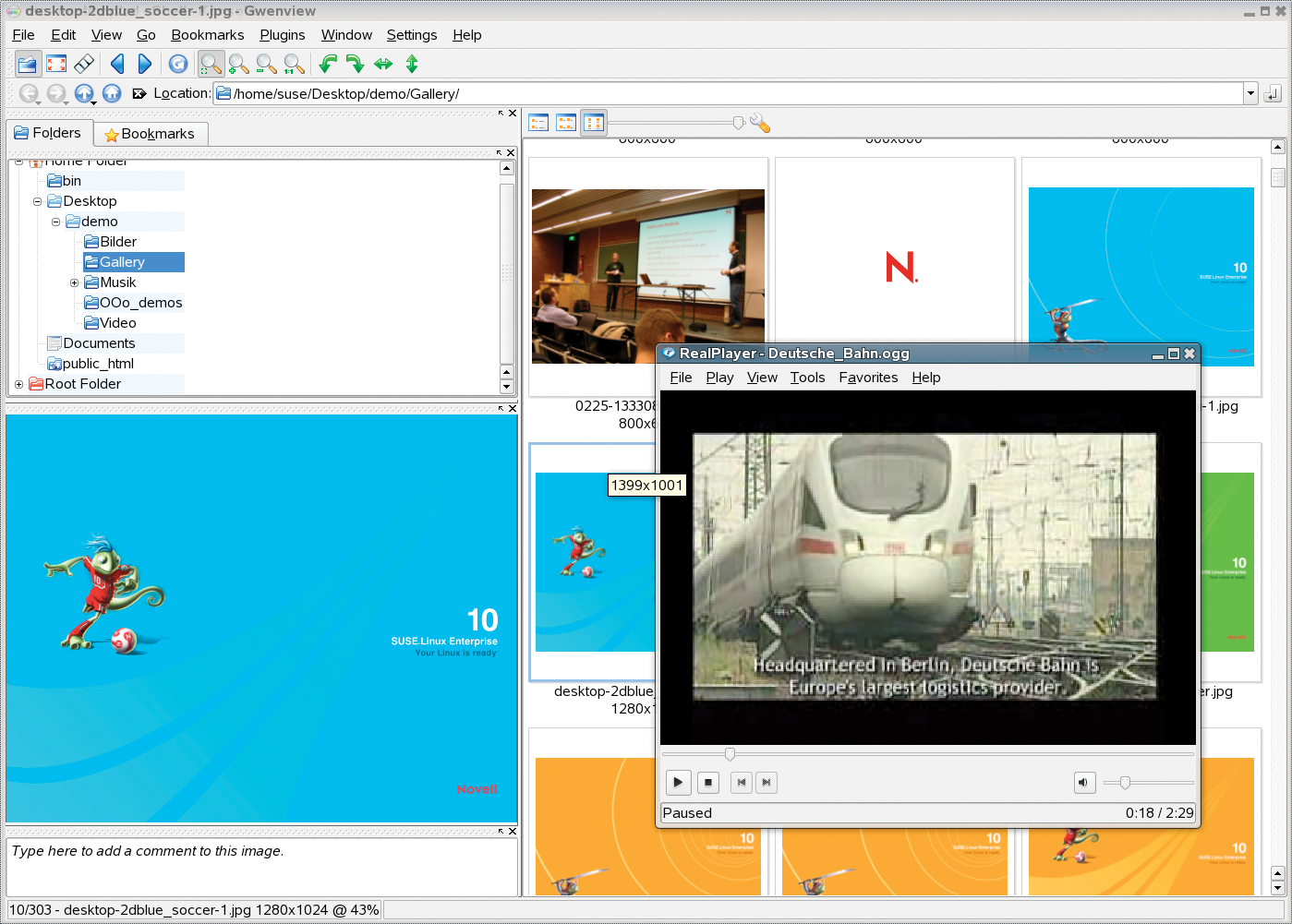Open the Bookmarks menu in the menu bar
The image size is (1292, 924).
(208, 35)
